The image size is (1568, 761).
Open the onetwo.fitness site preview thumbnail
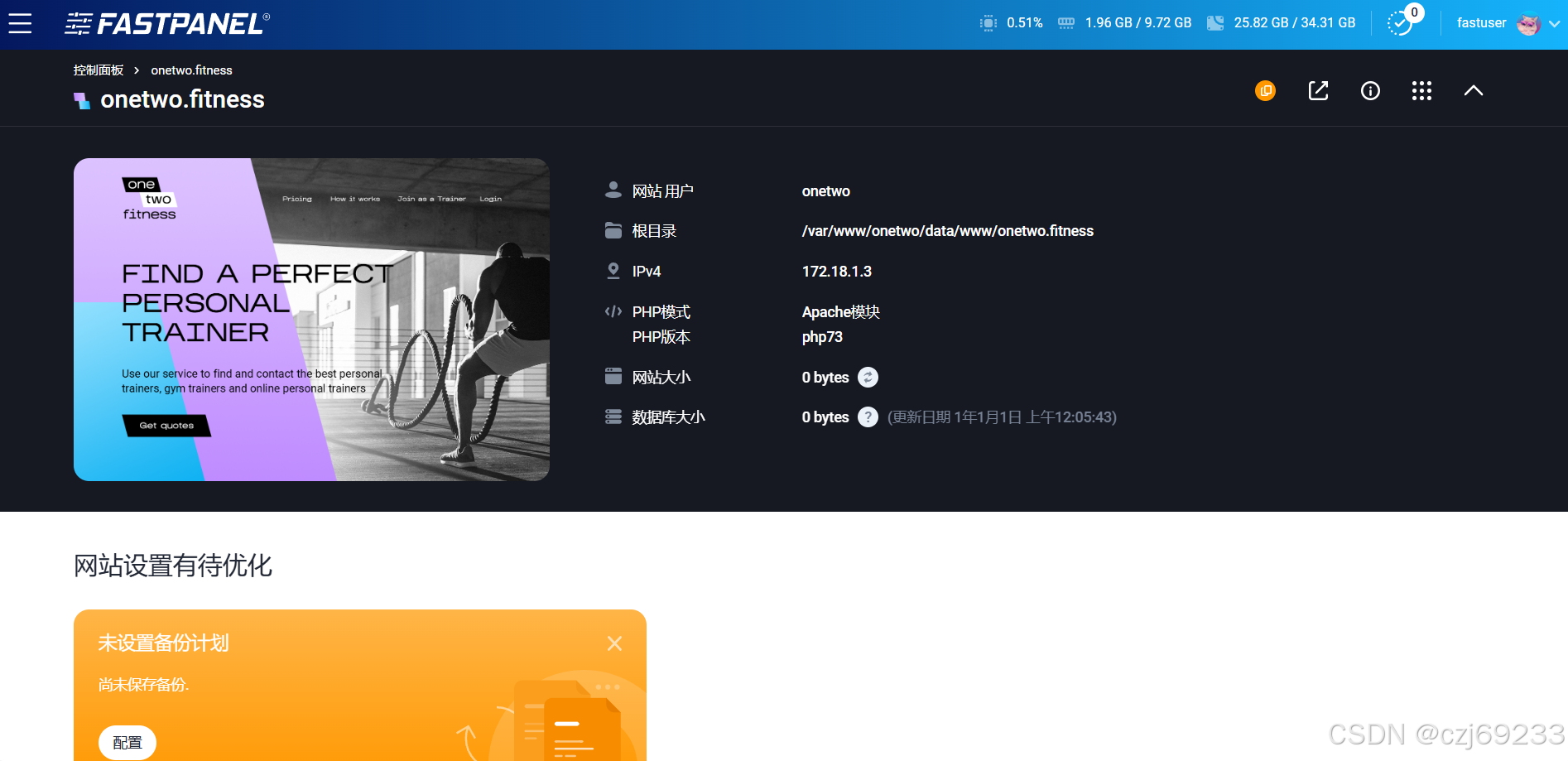[311, 320]
